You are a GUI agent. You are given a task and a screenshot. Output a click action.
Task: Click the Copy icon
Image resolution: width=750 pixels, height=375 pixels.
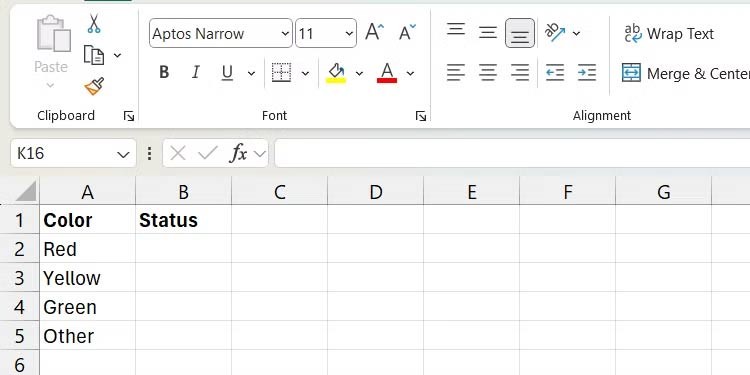click(x=94, y=55)
